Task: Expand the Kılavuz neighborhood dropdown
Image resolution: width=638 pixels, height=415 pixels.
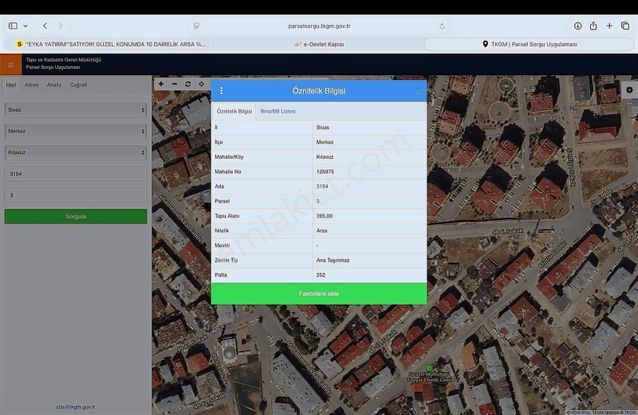Action: click(75, 152)
